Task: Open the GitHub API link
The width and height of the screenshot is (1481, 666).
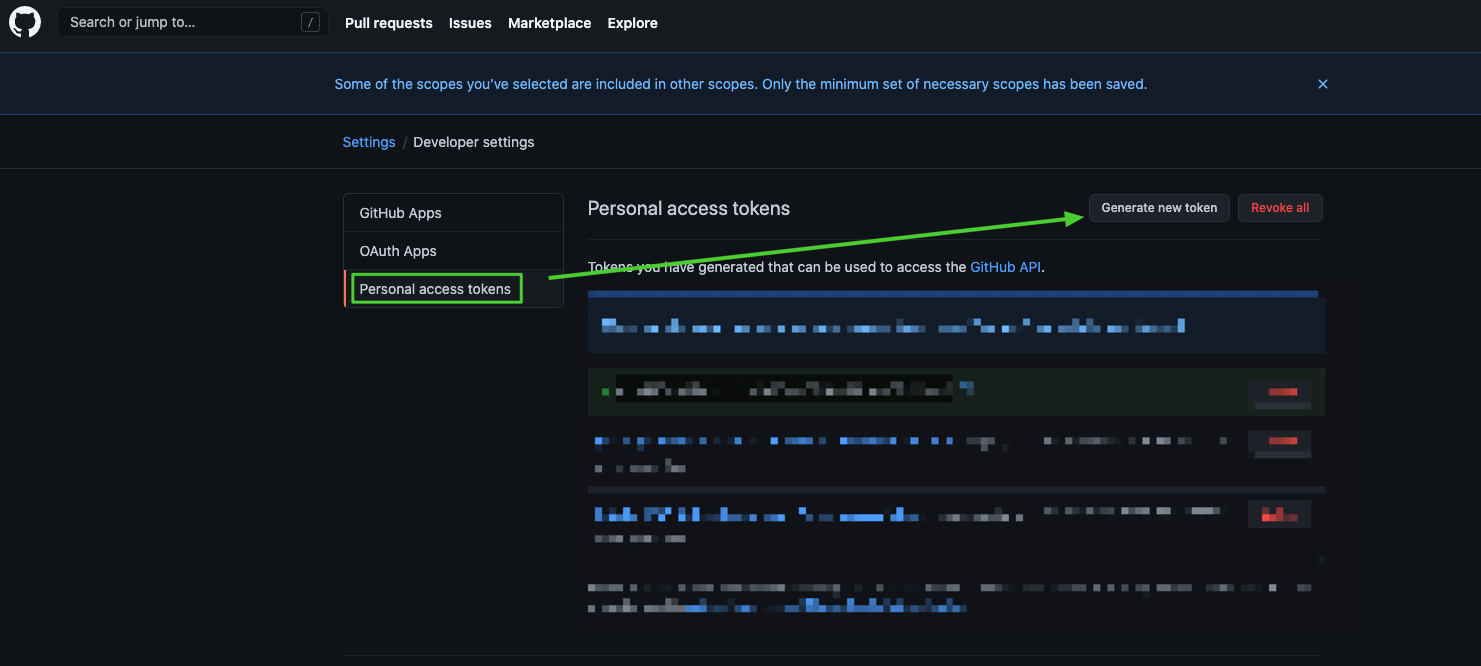Action: point(1006,267)
